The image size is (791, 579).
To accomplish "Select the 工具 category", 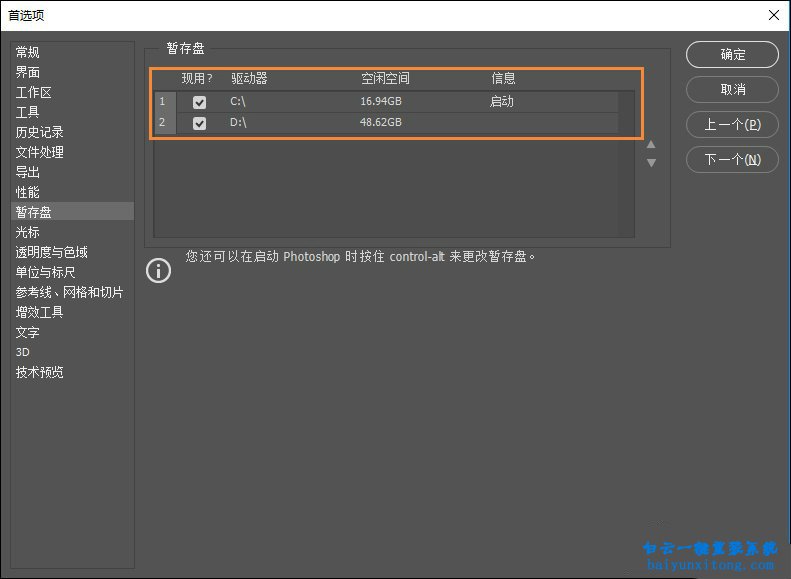I will (27, 112).
